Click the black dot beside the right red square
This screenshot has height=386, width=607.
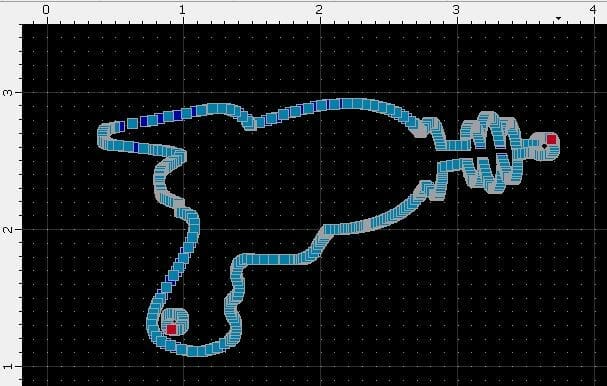pos(544,146)
